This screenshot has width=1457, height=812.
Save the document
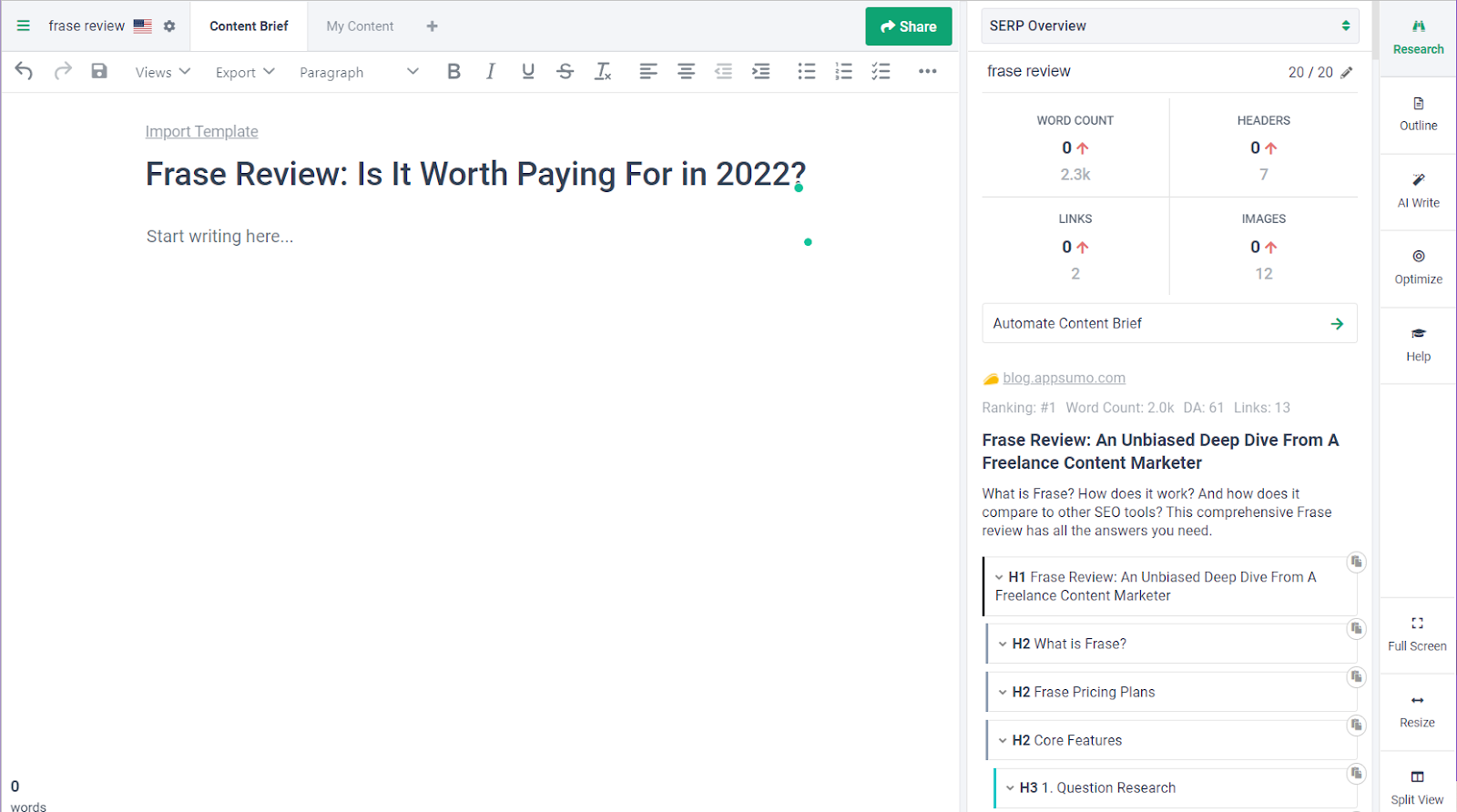[99, 71]
